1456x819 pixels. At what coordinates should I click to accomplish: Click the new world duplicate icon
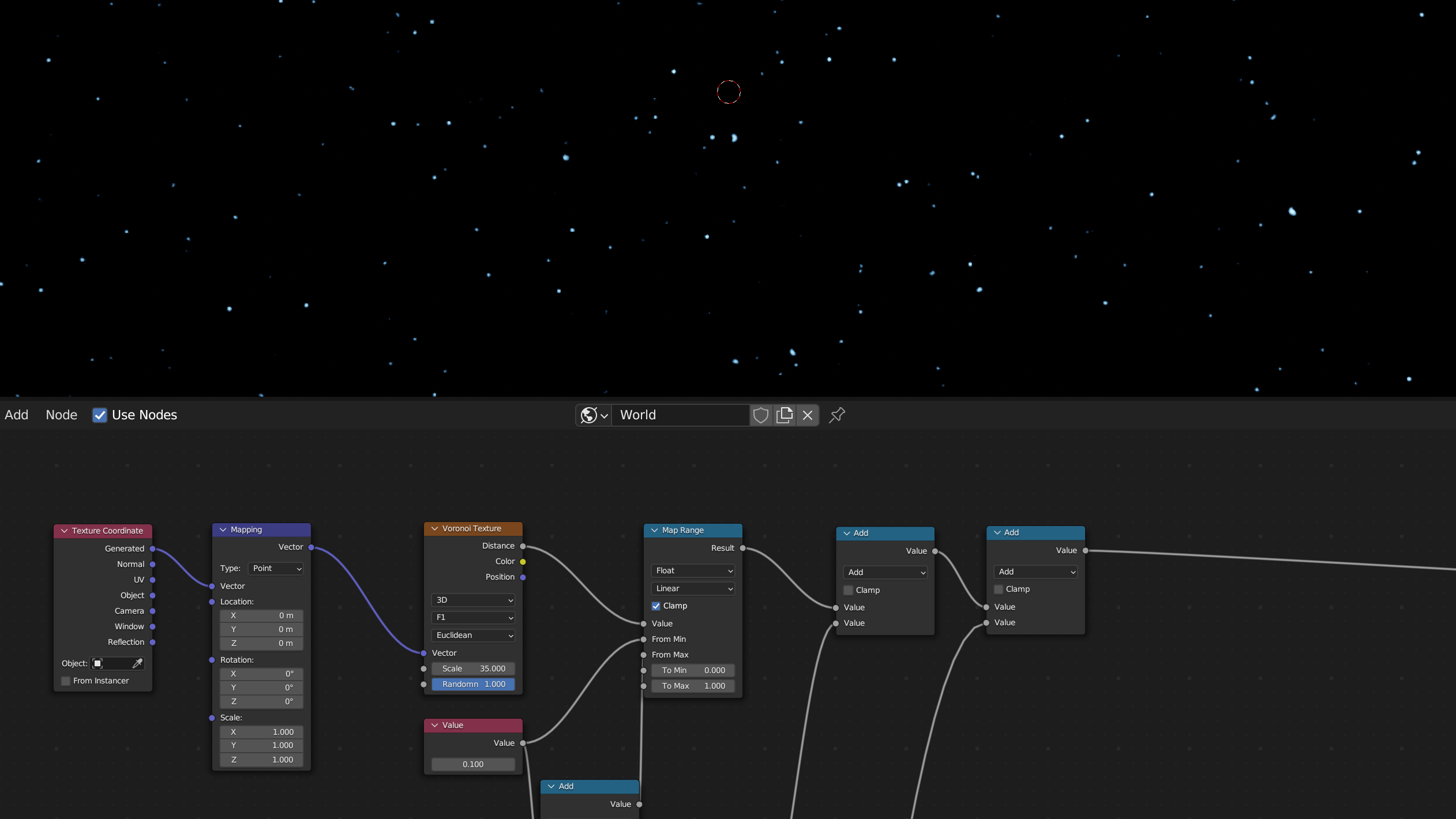point(784,415)
